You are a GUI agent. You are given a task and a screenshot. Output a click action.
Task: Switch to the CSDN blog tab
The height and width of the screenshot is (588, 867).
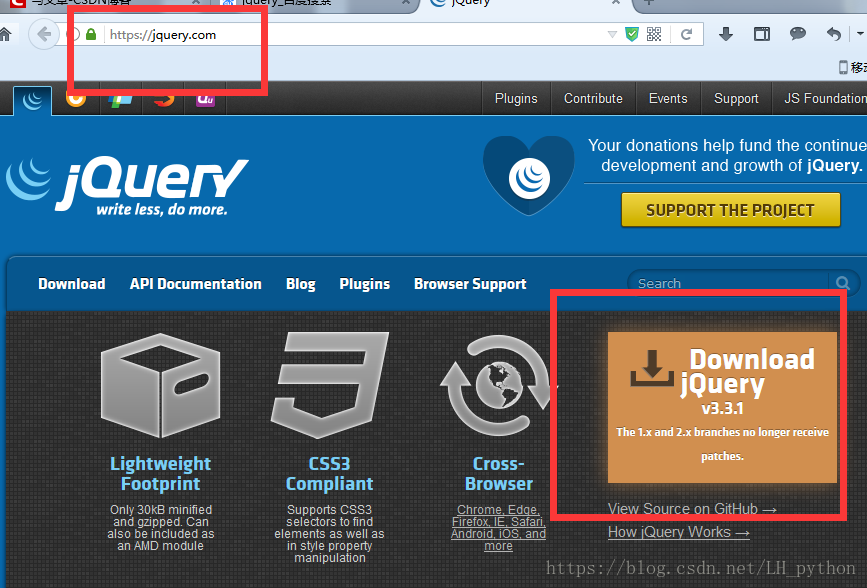click(105, 3)
